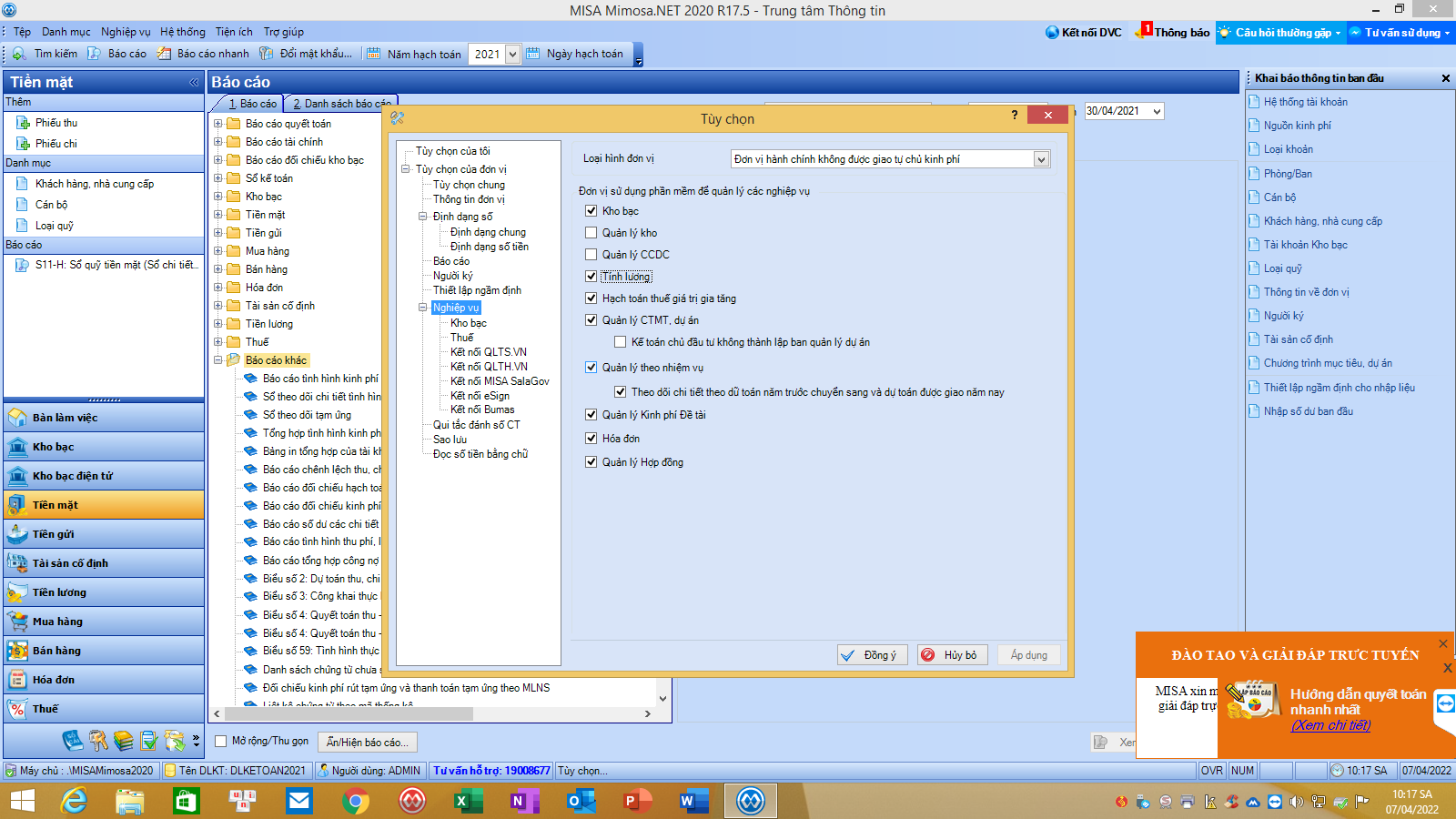
Task: Open Tài sản cố định sidebar section
Action: [x=104, y=563]
